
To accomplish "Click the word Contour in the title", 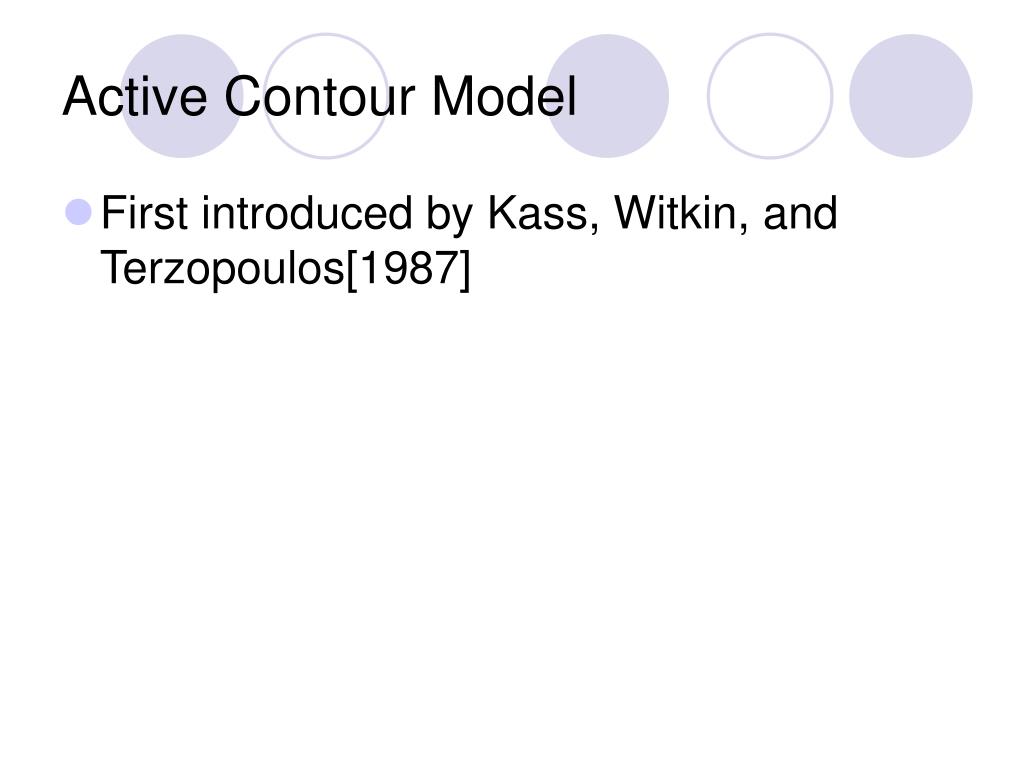I will tap(319, 96).
